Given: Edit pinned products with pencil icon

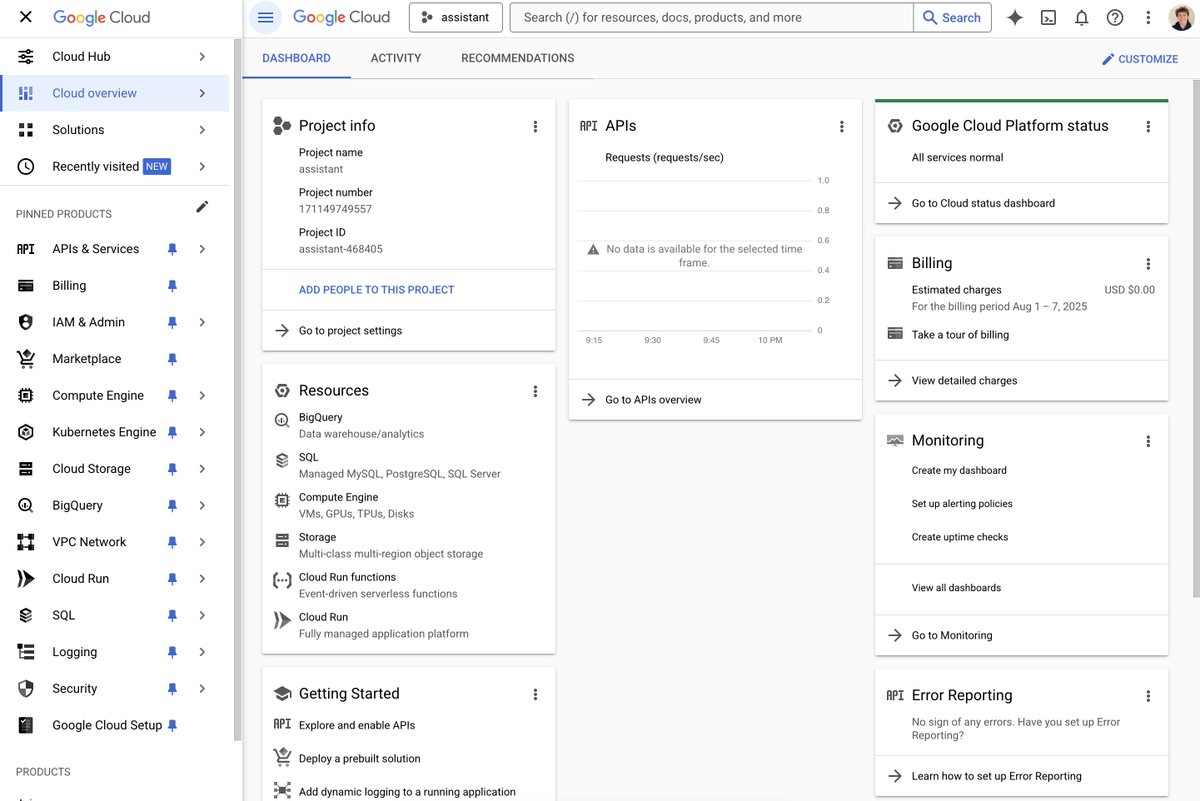Looking at the screenshot, I should [202, 207].
